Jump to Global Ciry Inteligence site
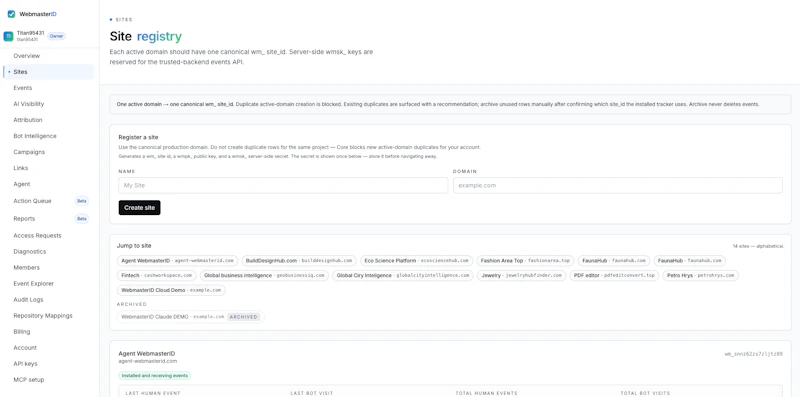The height and width of the screenshot is (397, 800). tap(403, 275)
